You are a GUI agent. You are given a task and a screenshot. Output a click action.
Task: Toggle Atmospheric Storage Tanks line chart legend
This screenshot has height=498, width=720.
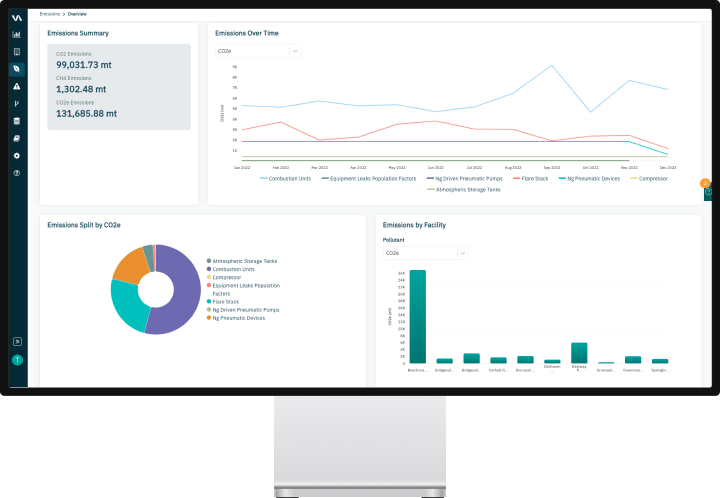tap(464, 190)
